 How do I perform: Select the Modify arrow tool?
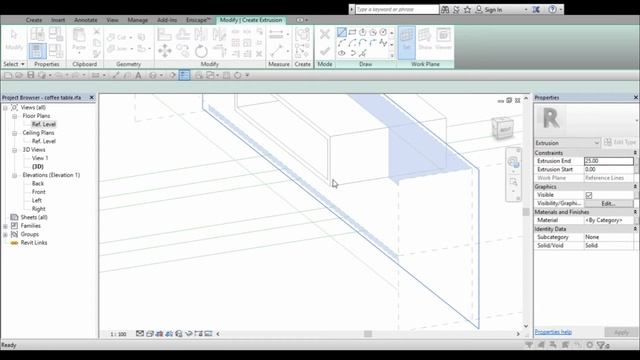(14, 40)
